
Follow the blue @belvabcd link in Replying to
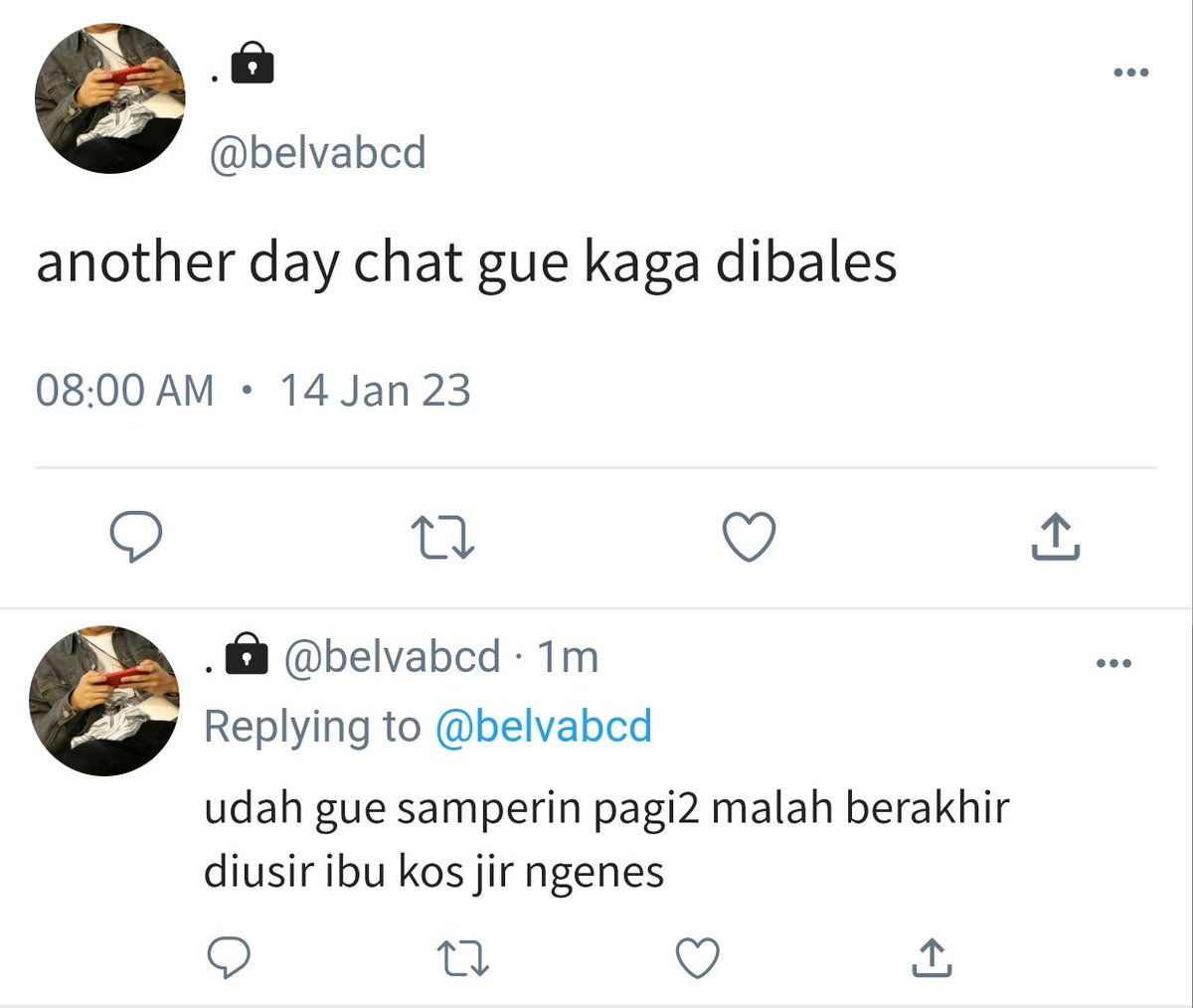(x=544, y=727)
